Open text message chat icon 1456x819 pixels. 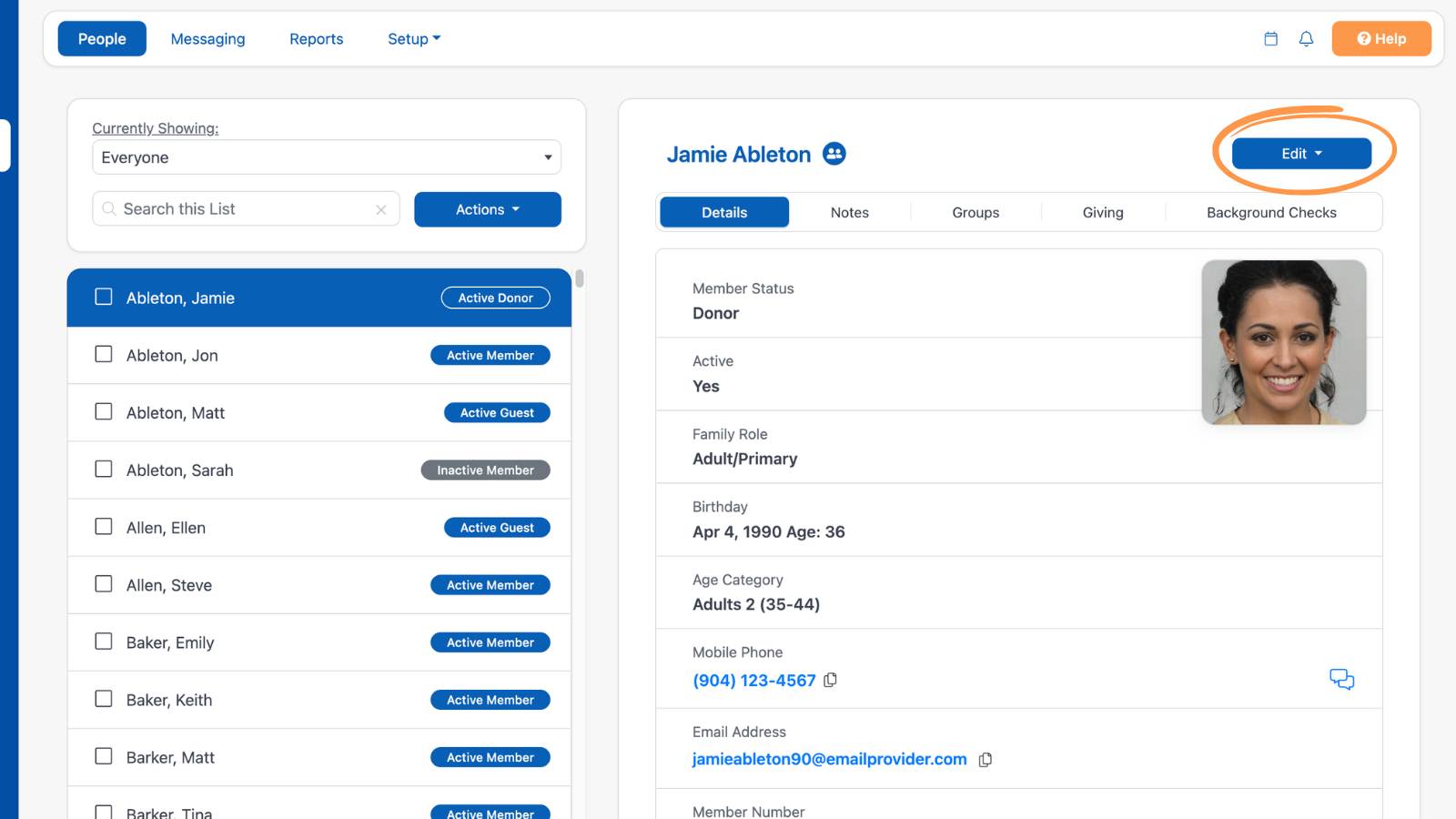[x=1341, y=679]
